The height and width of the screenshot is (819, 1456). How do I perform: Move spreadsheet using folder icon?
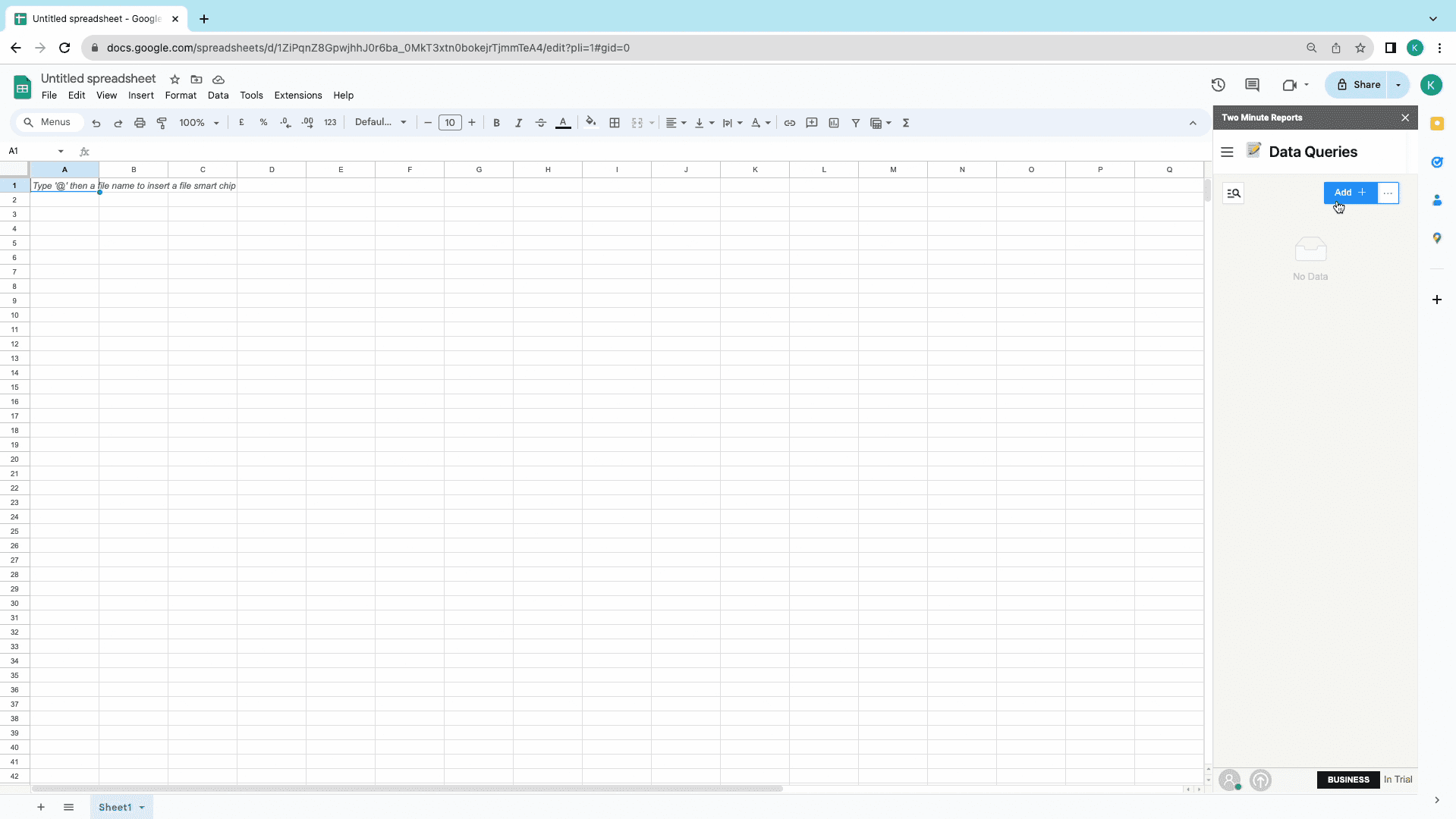[x=197, y=80]
